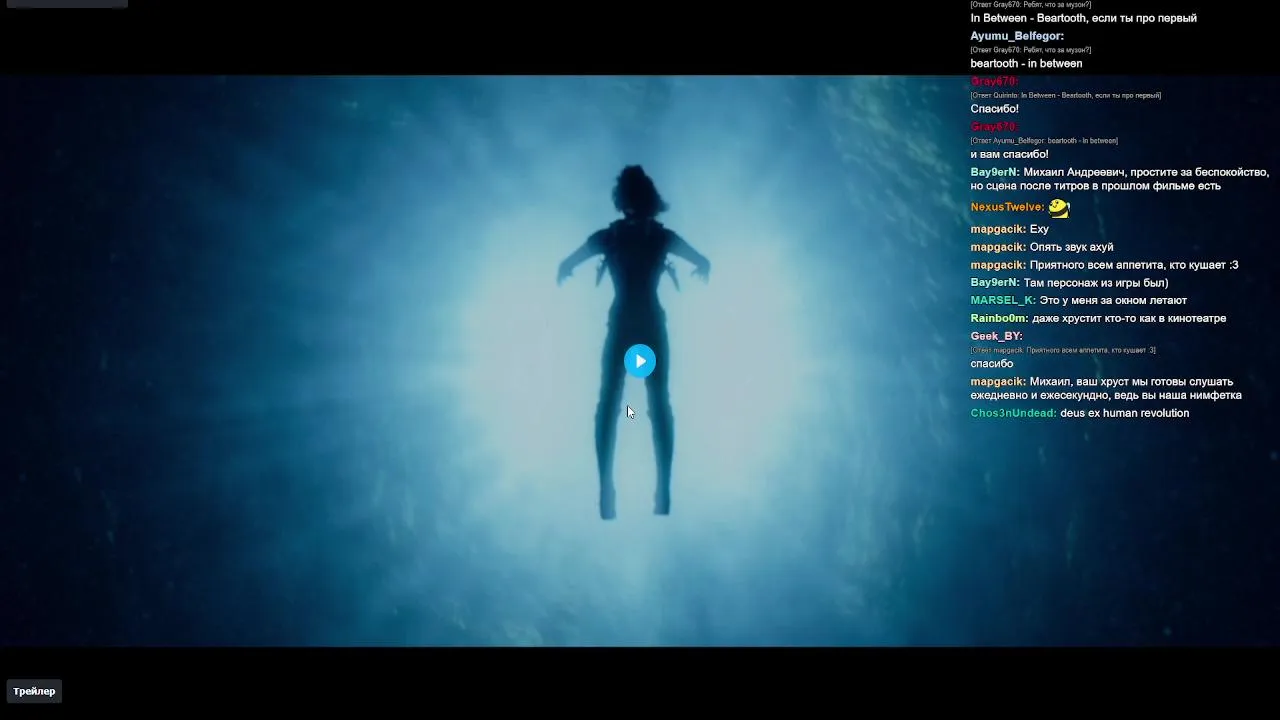
Task: Select the message "deus ex human revolution"
Action: 1124,413
